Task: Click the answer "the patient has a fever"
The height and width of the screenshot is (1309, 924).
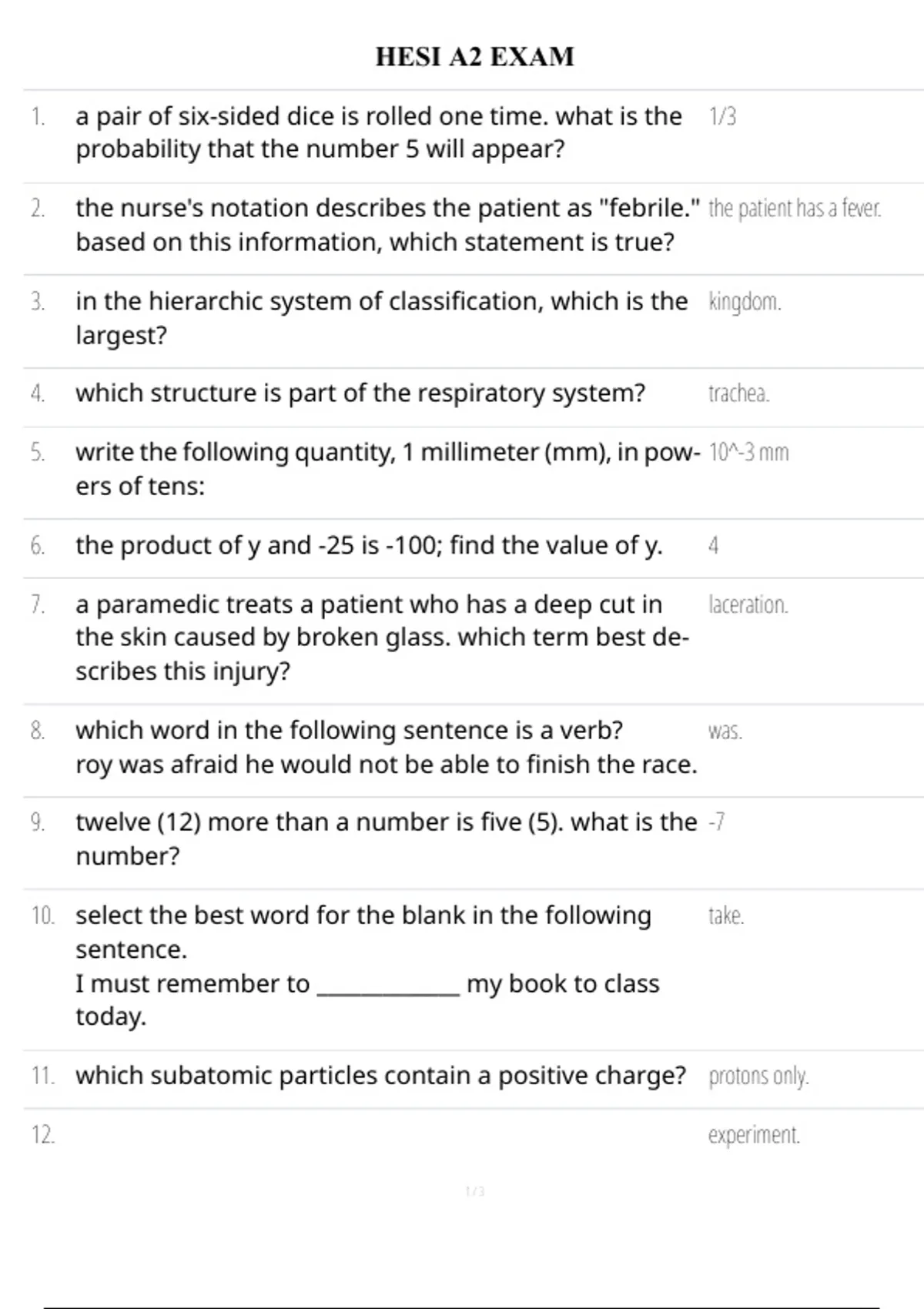Action: (x=794, y=209)
